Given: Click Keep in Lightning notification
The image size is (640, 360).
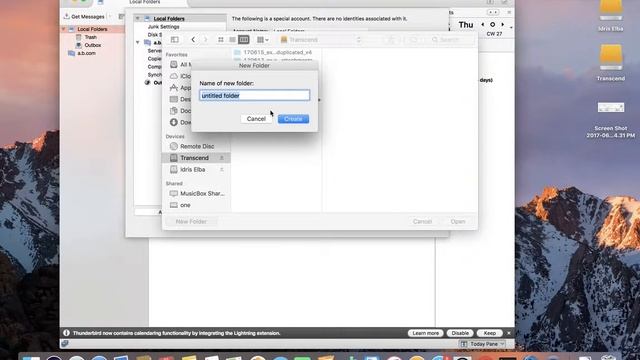Looking at the screenshot, I should (x=489, y=333).
